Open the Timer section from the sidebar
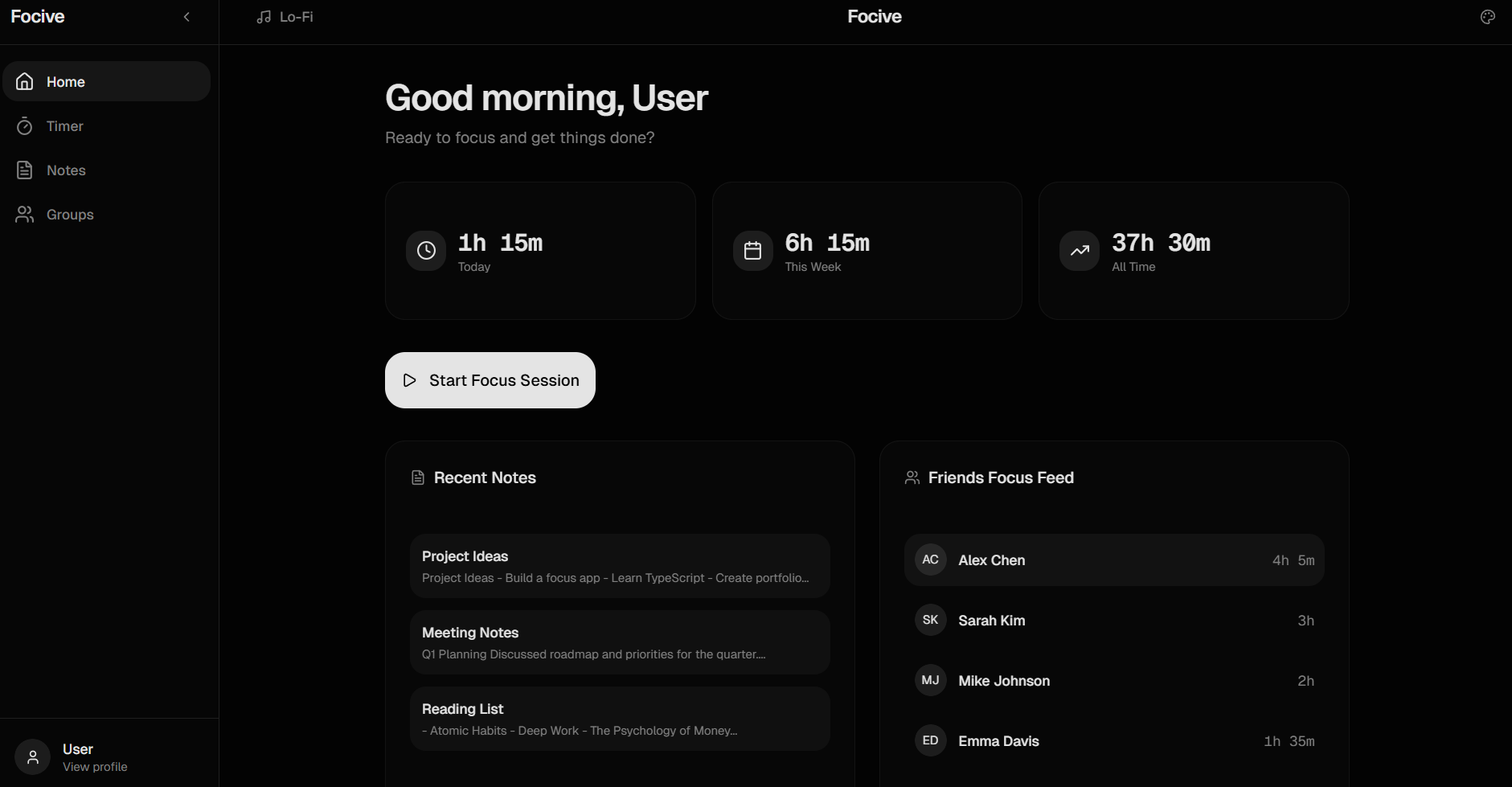This screenshot has height=787, width=1512. [x=64, y=125]
